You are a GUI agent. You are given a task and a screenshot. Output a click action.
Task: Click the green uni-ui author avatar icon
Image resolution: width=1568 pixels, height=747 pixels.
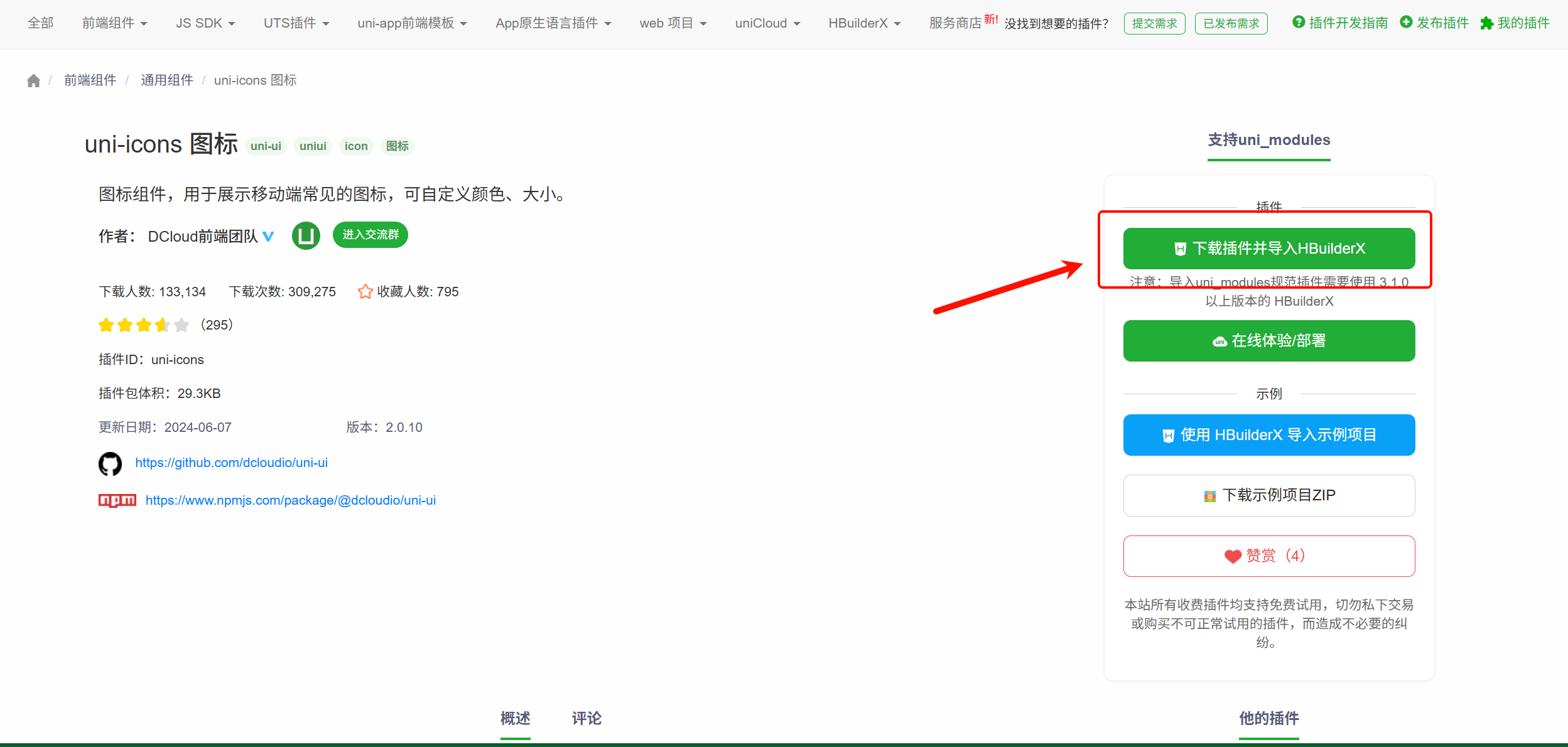click(306, 235)
